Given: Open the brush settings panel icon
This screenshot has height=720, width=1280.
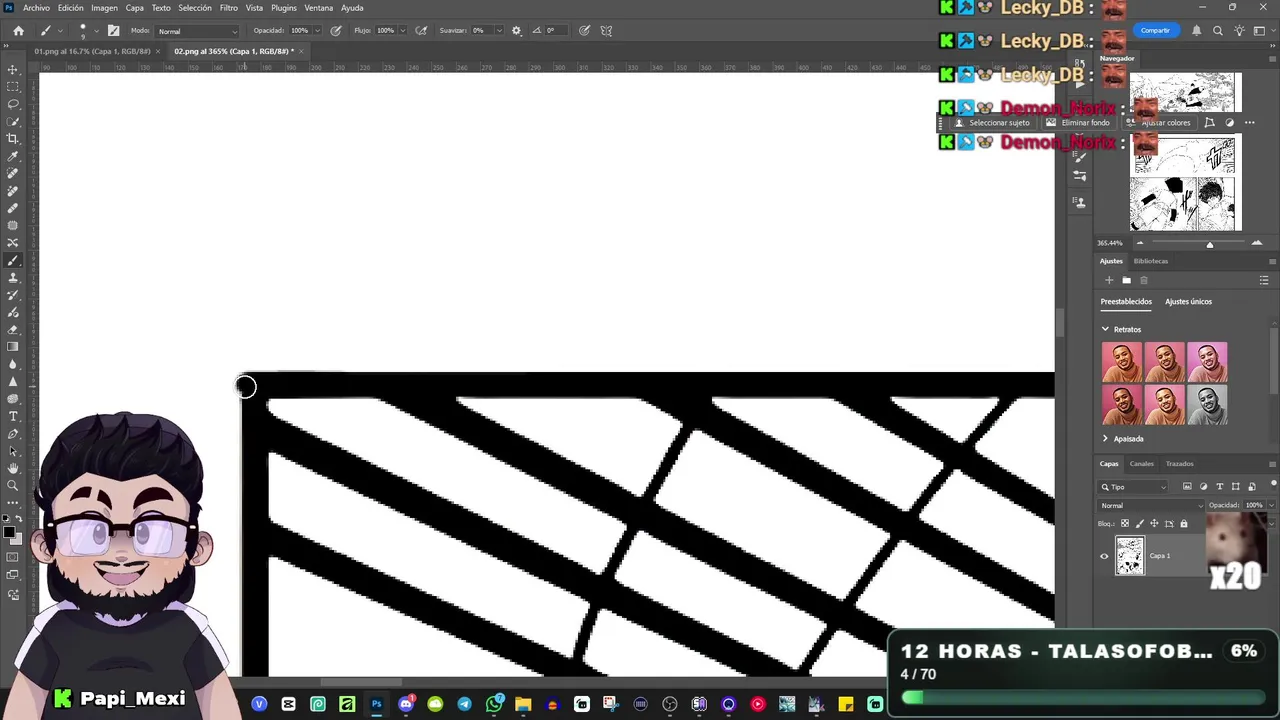Looking at the screenshot, I should pyautogui.click(x=113, y=30).
